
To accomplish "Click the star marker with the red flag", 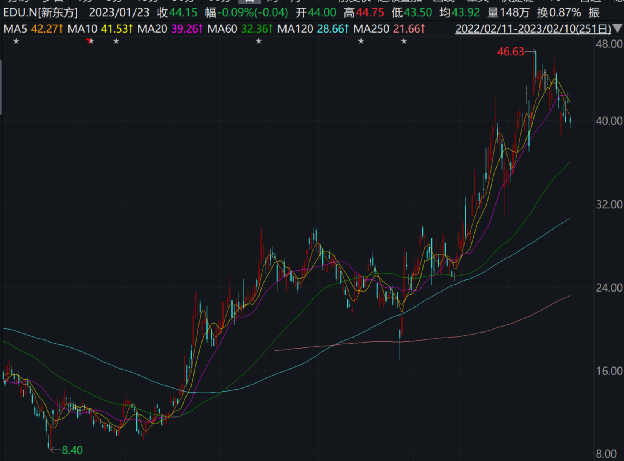I will (90, 41).
